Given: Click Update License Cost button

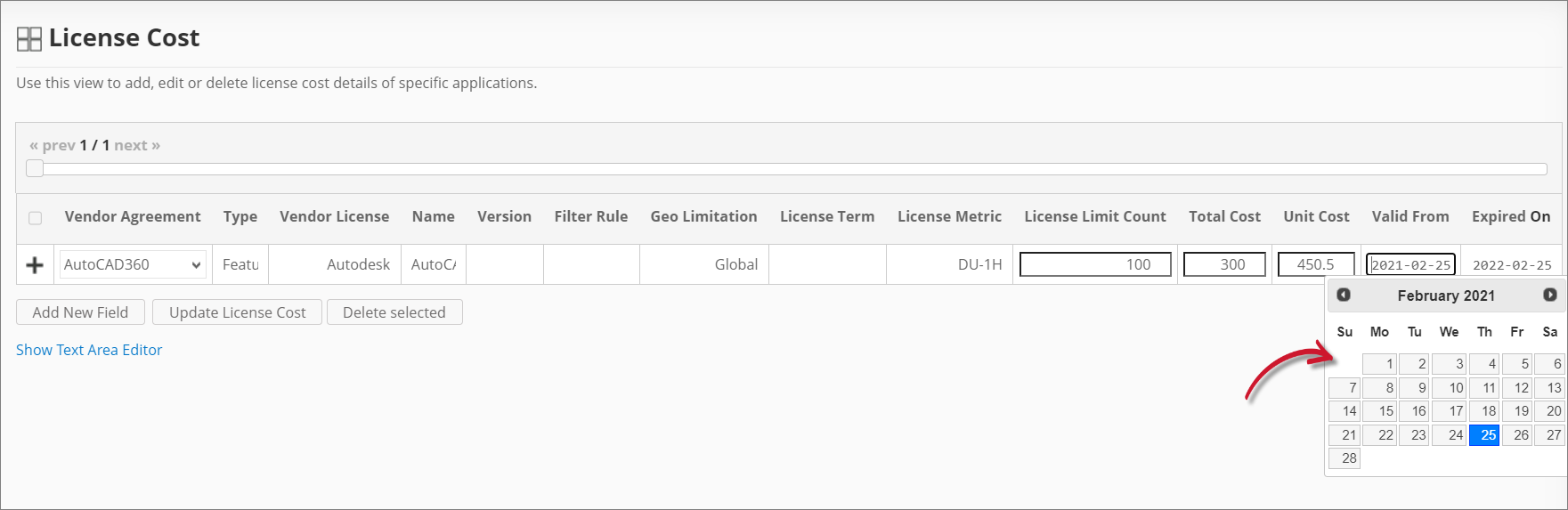Looking at the screenshot, I should [237, 312].
